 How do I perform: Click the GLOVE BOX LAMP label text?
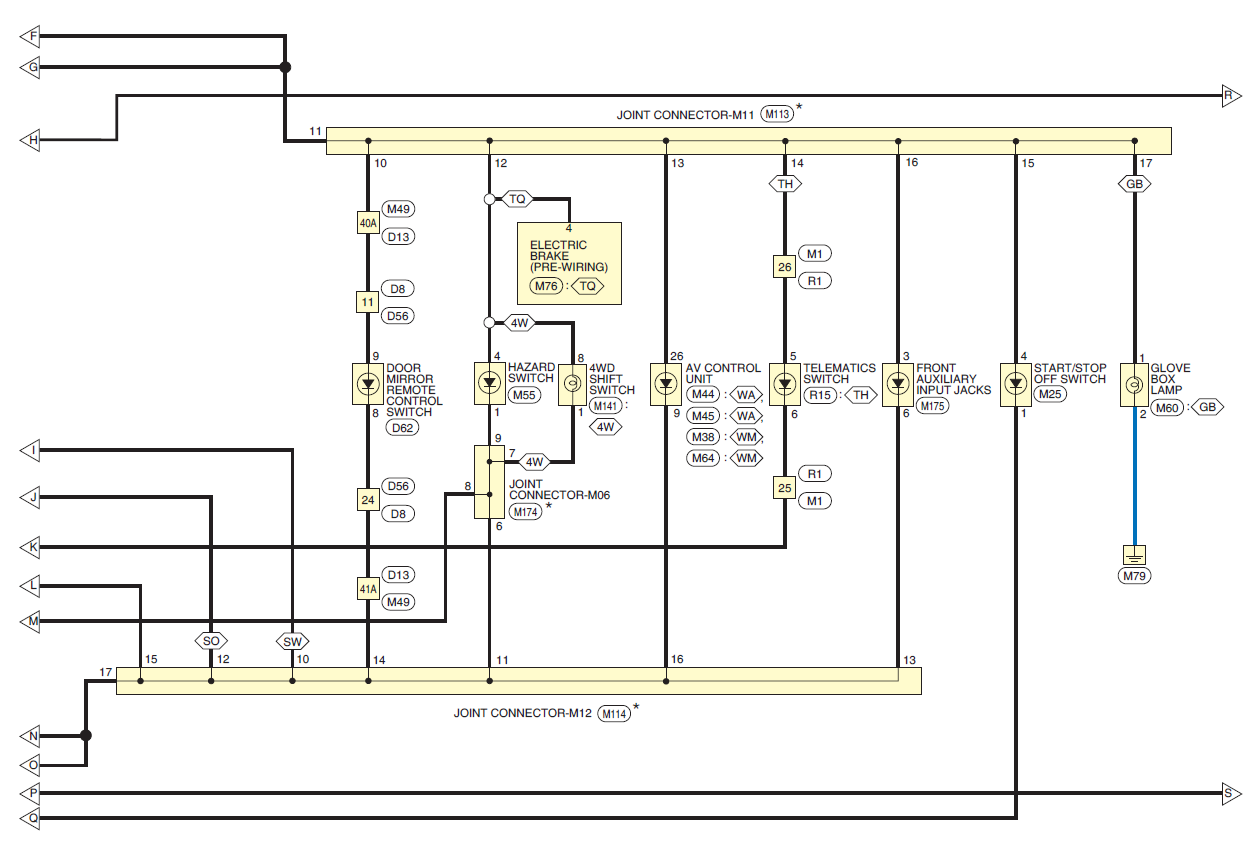point(1172,379)
